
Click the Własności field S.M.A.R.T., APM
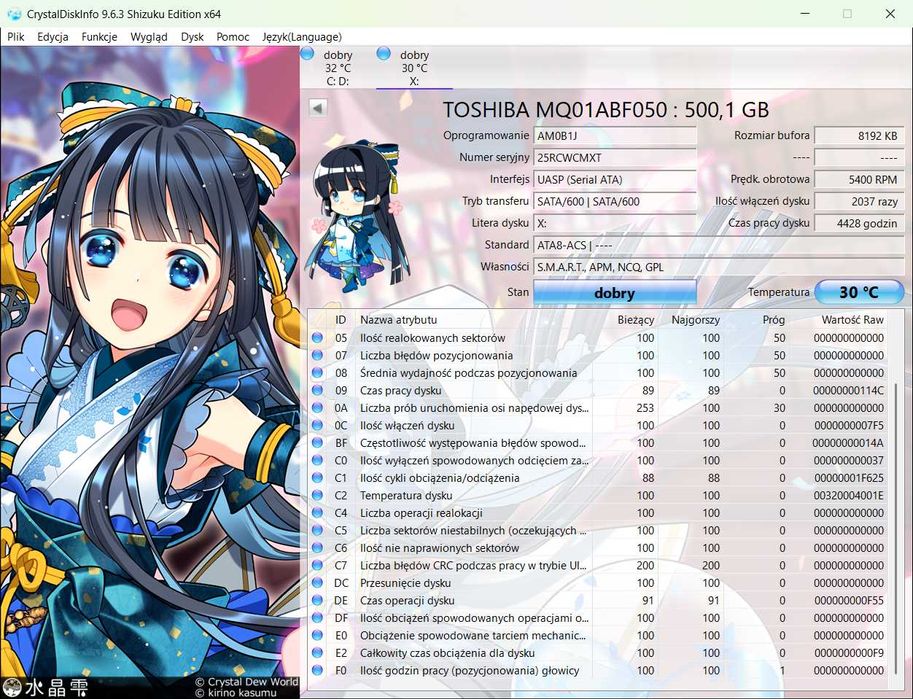(x=719, y=267)
